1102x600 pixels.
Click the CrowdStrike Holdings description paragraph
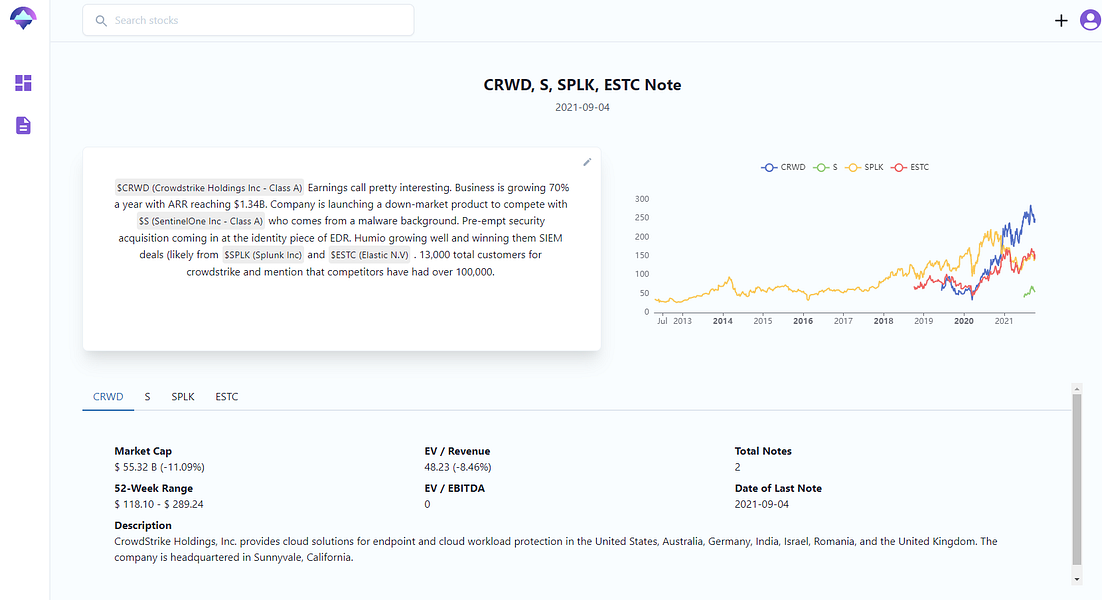pos(556,549)
